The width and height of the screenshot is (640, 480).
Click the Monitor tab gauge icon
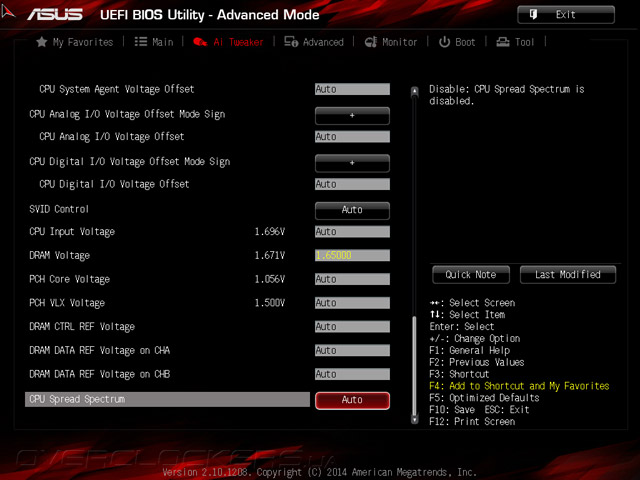[x=371, y=42]
